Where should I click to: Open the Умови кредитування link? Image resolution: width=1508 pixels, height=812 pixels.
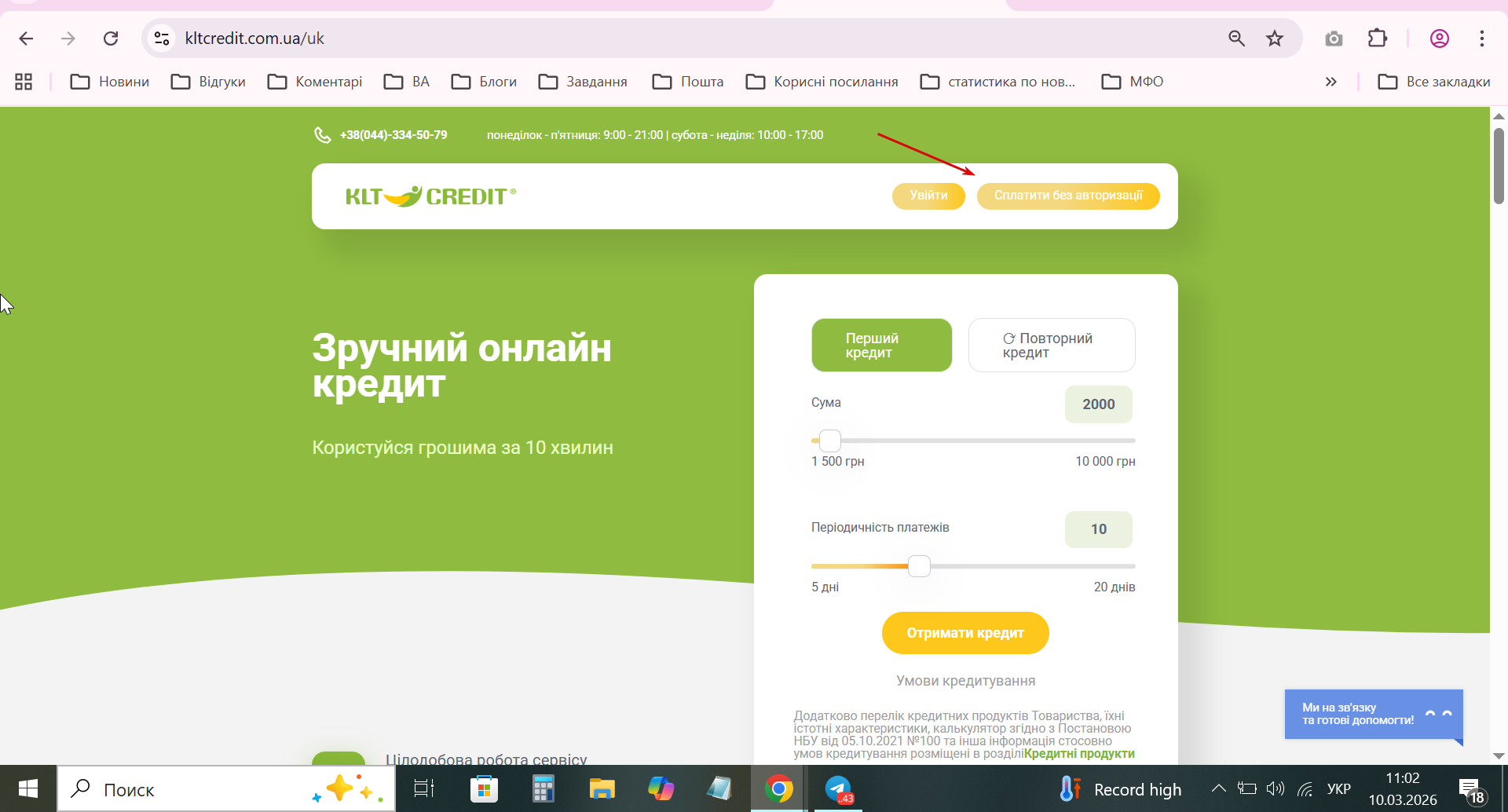965,681
